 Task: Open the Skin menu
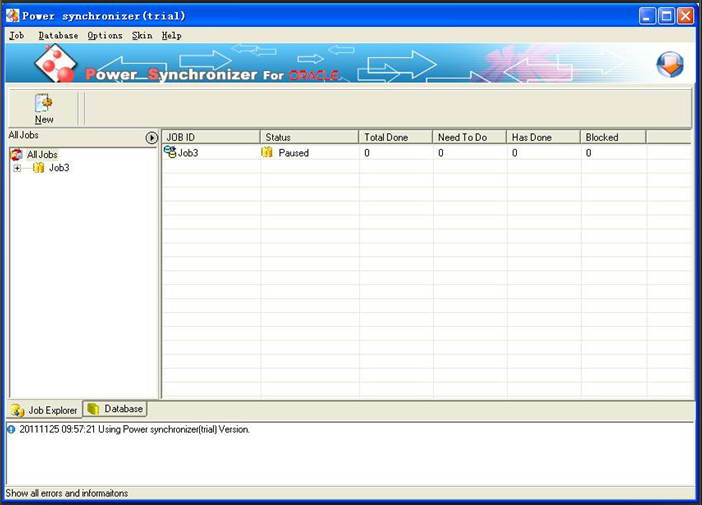142,35
